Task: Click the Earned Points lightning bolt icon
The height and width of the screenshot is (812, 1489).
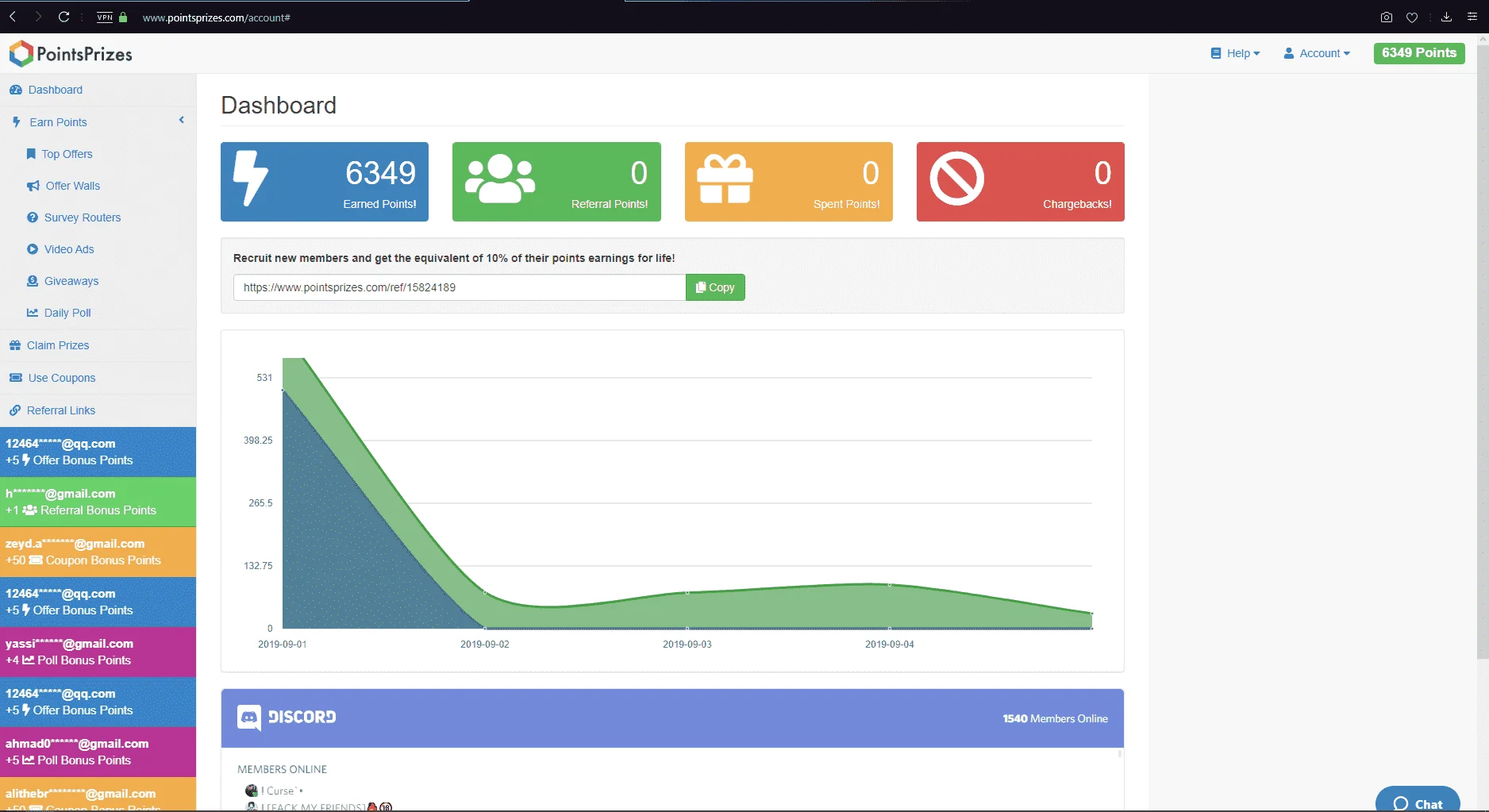Action: point(251,179)
